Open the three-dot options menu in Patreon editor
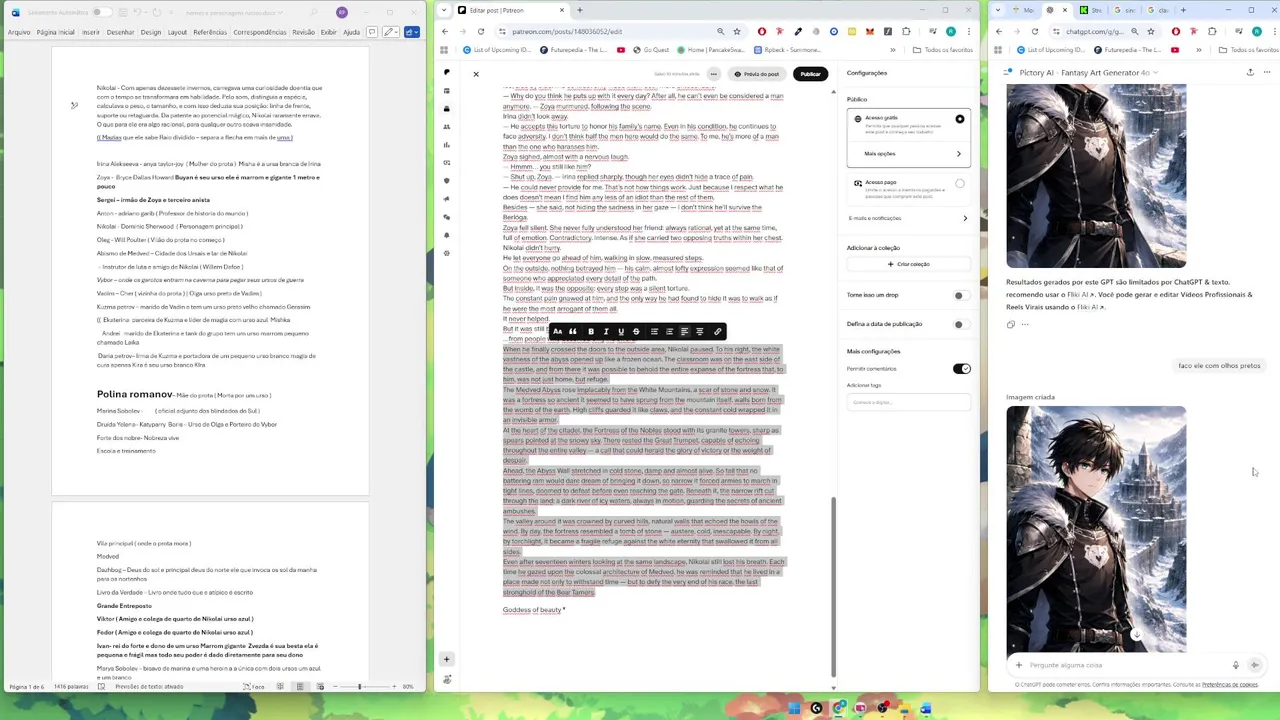This screenshot has height=720, width=1280. (713, 74)
